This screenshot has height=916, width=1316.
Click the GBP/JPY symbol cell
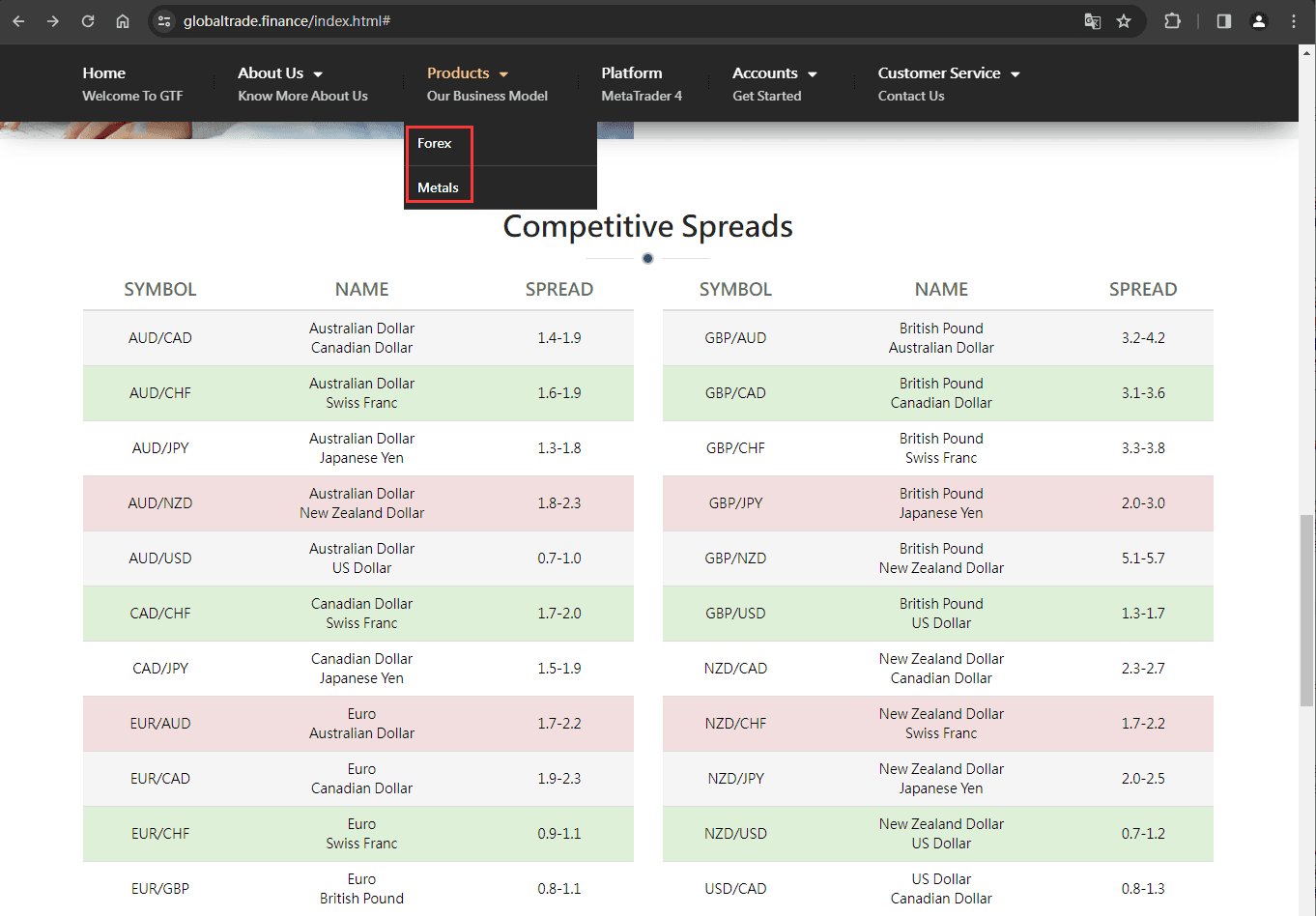pyautogui.click(x=735, y=503)
